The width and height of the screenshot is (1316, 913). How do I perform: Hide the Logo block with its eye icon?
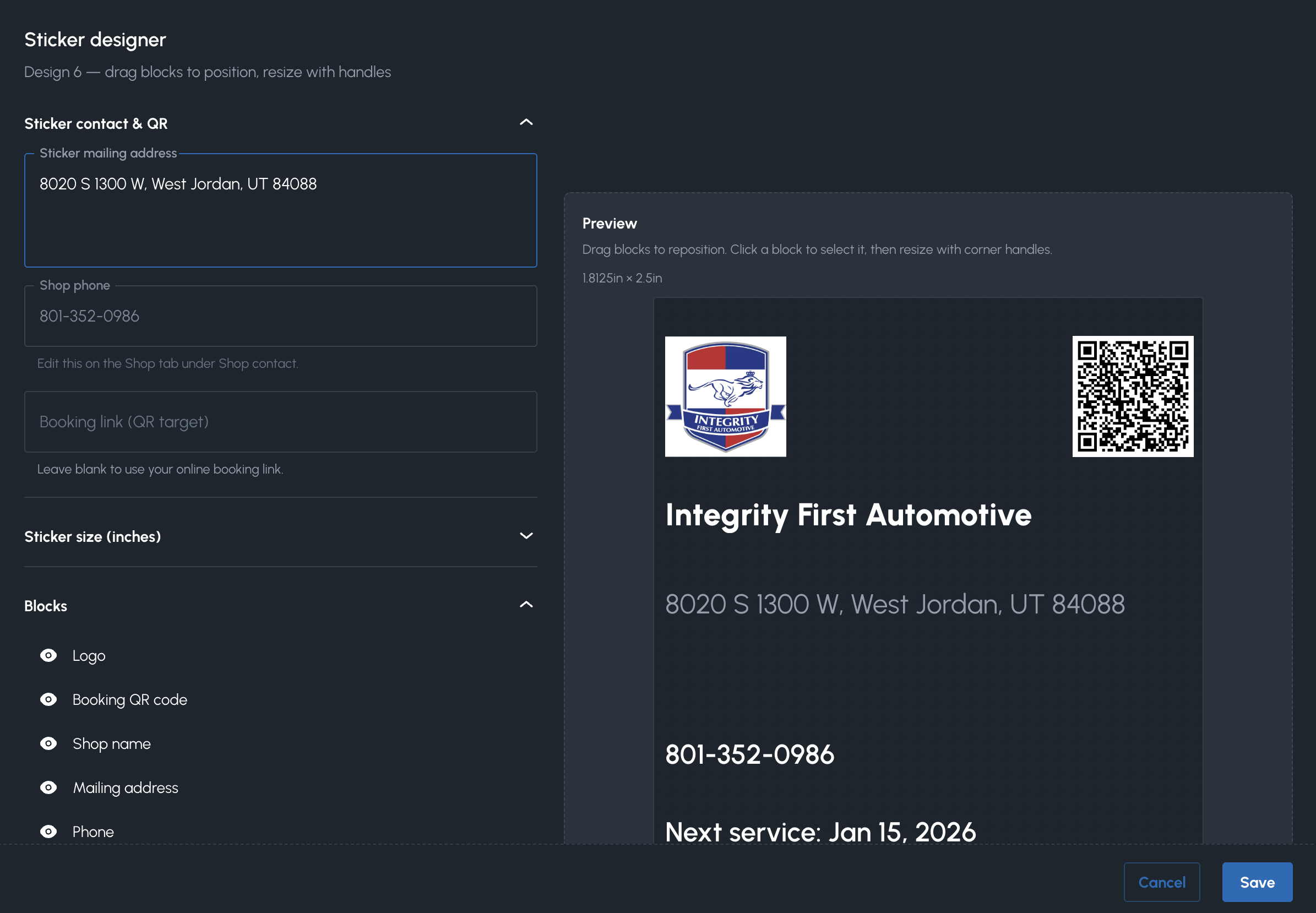[x=48, y=656]
